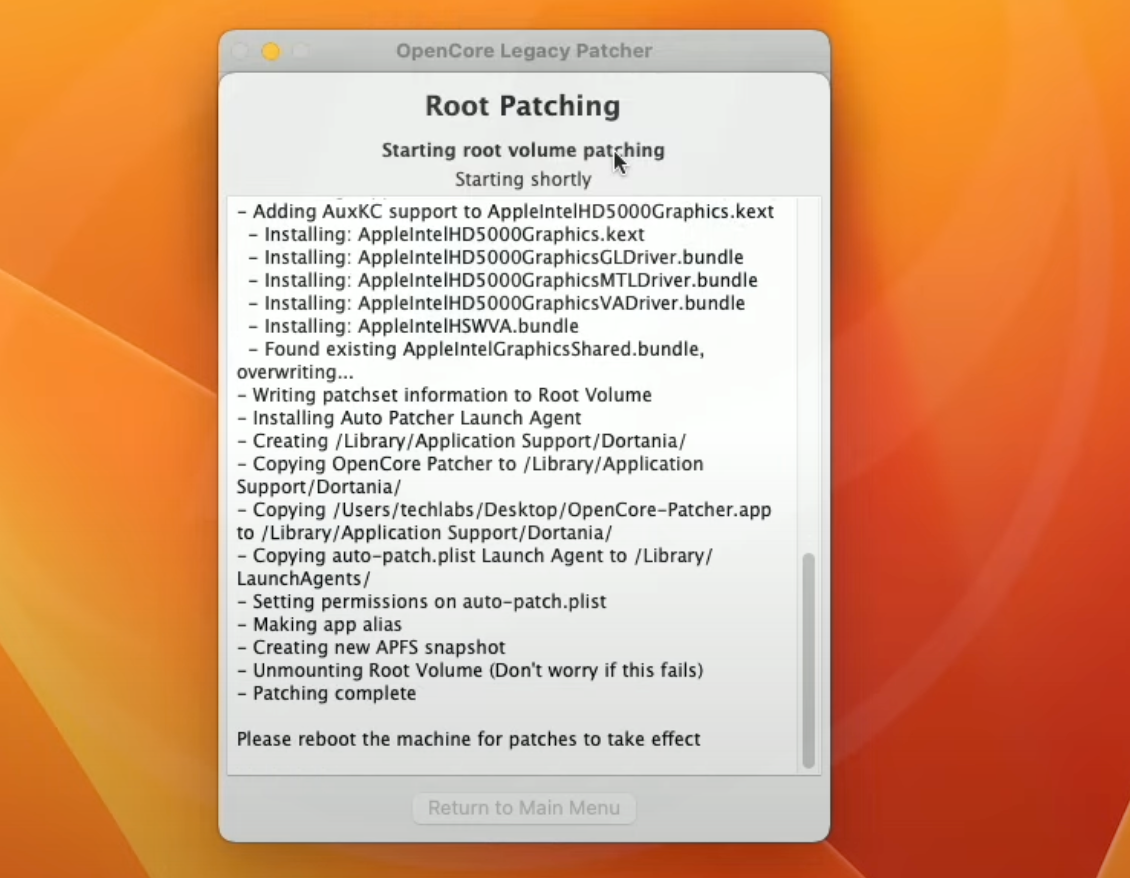The width and height of the screenshot is (1130, 878).
Task: Select the 'Installing: AppleIntelHSWVA.bundle' line
Action: (414, 326)
